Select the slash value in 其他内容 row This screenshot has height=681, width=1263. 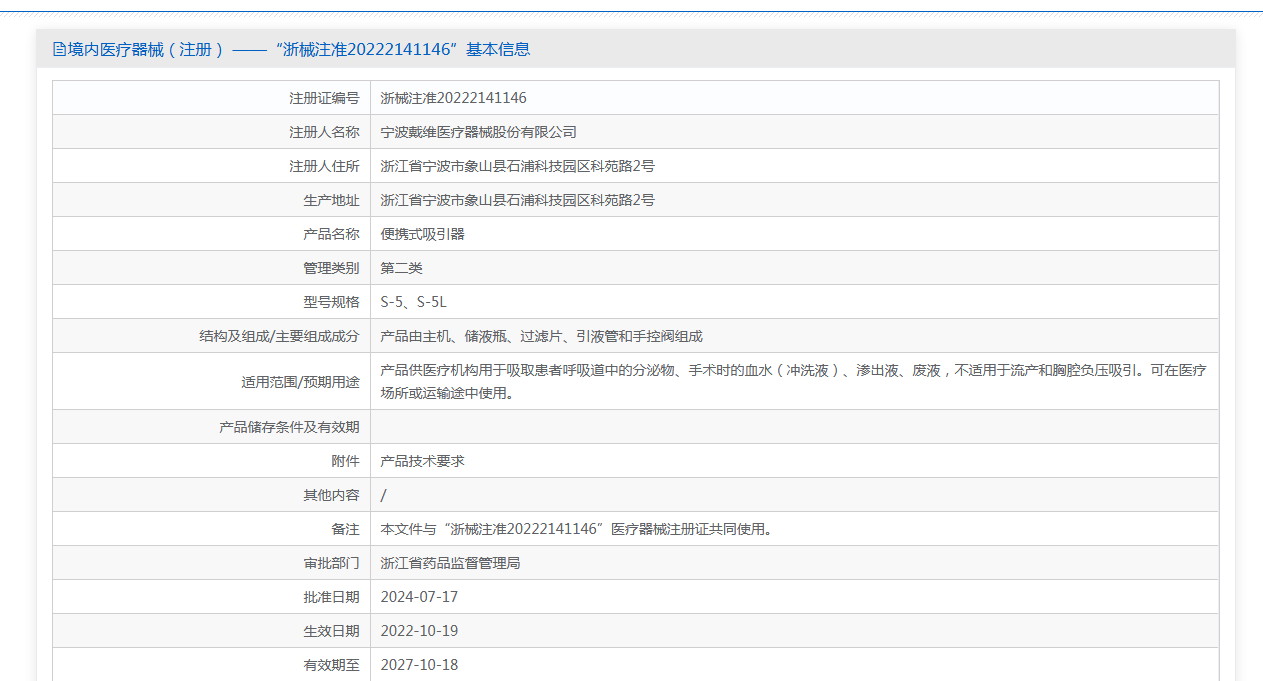point(384,495)
